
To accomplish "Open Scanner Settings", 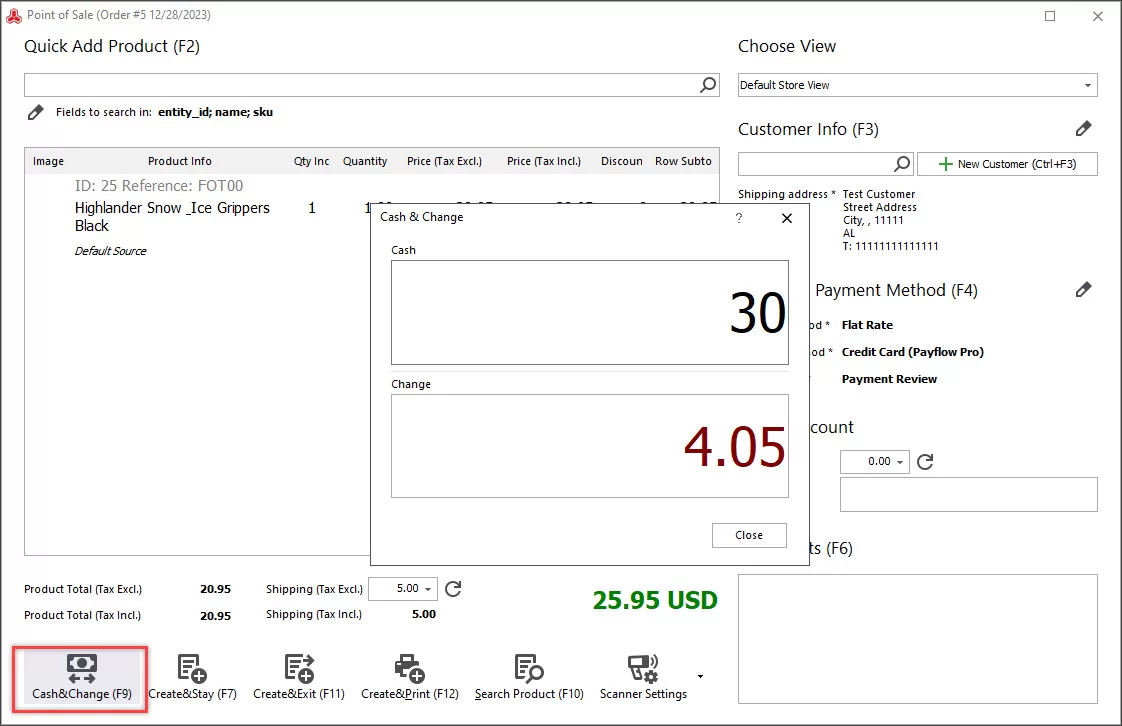I will [643, 678].
